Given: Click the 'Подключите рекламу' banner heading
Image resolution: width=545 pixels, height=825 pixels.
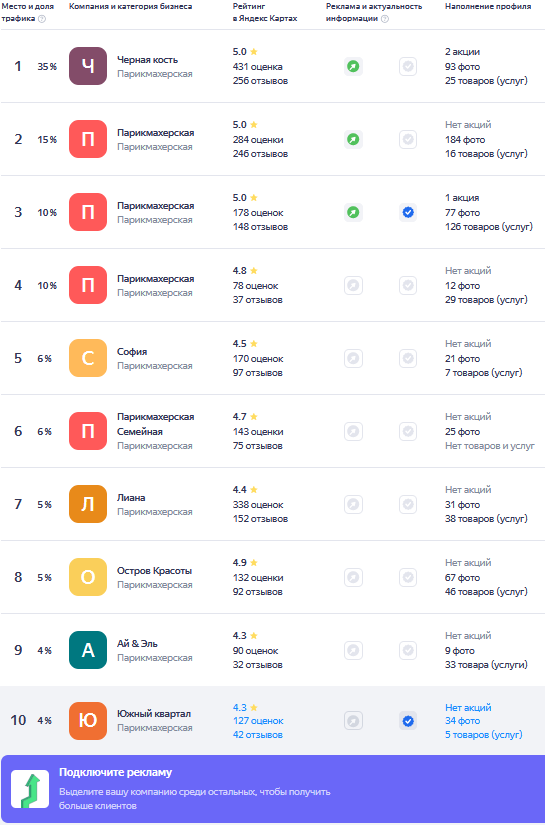Looking at the screenshot, I should (x=115, y=772).
